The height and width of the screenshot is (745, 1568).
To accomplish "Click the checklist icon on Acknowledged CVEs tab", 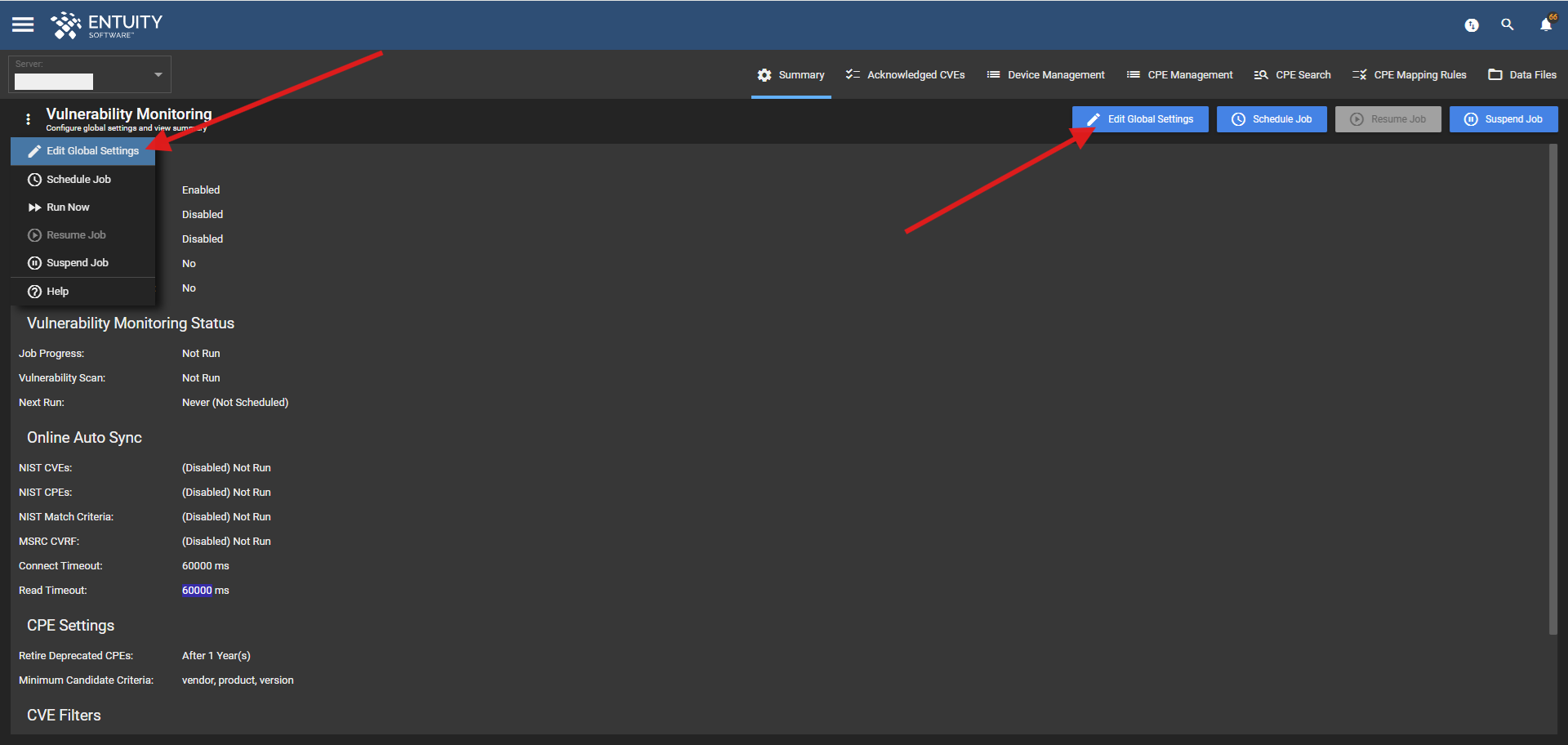I will point(853,74).
